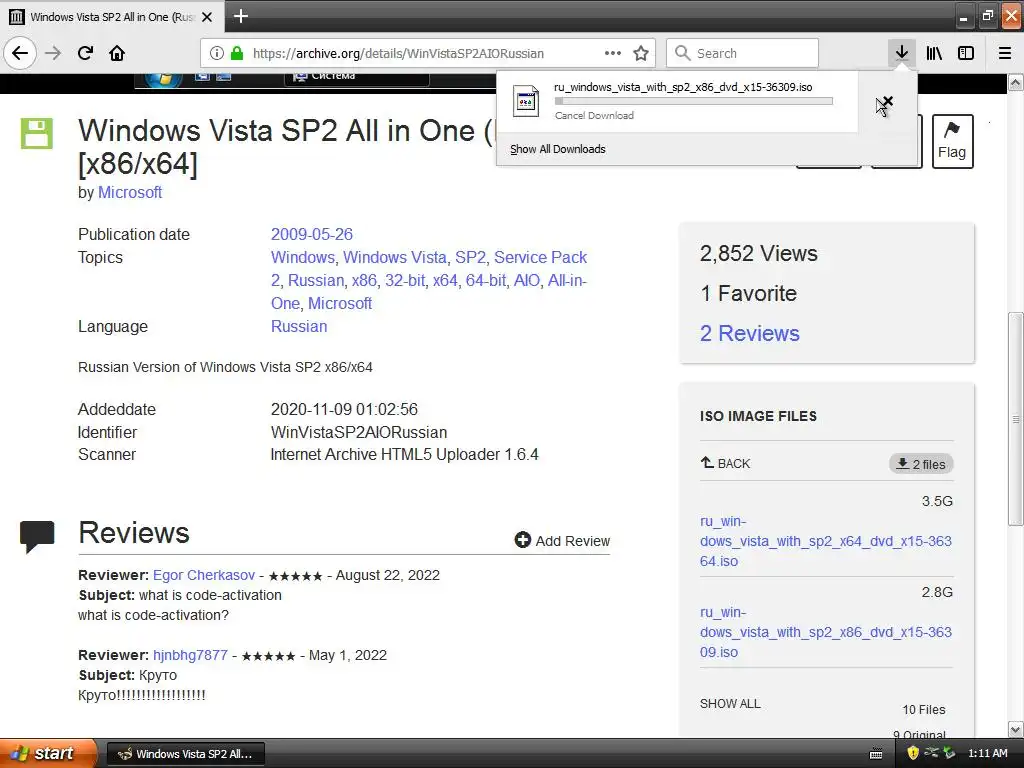
Task: Open a new tab with plus button
Action: [240, 16]
